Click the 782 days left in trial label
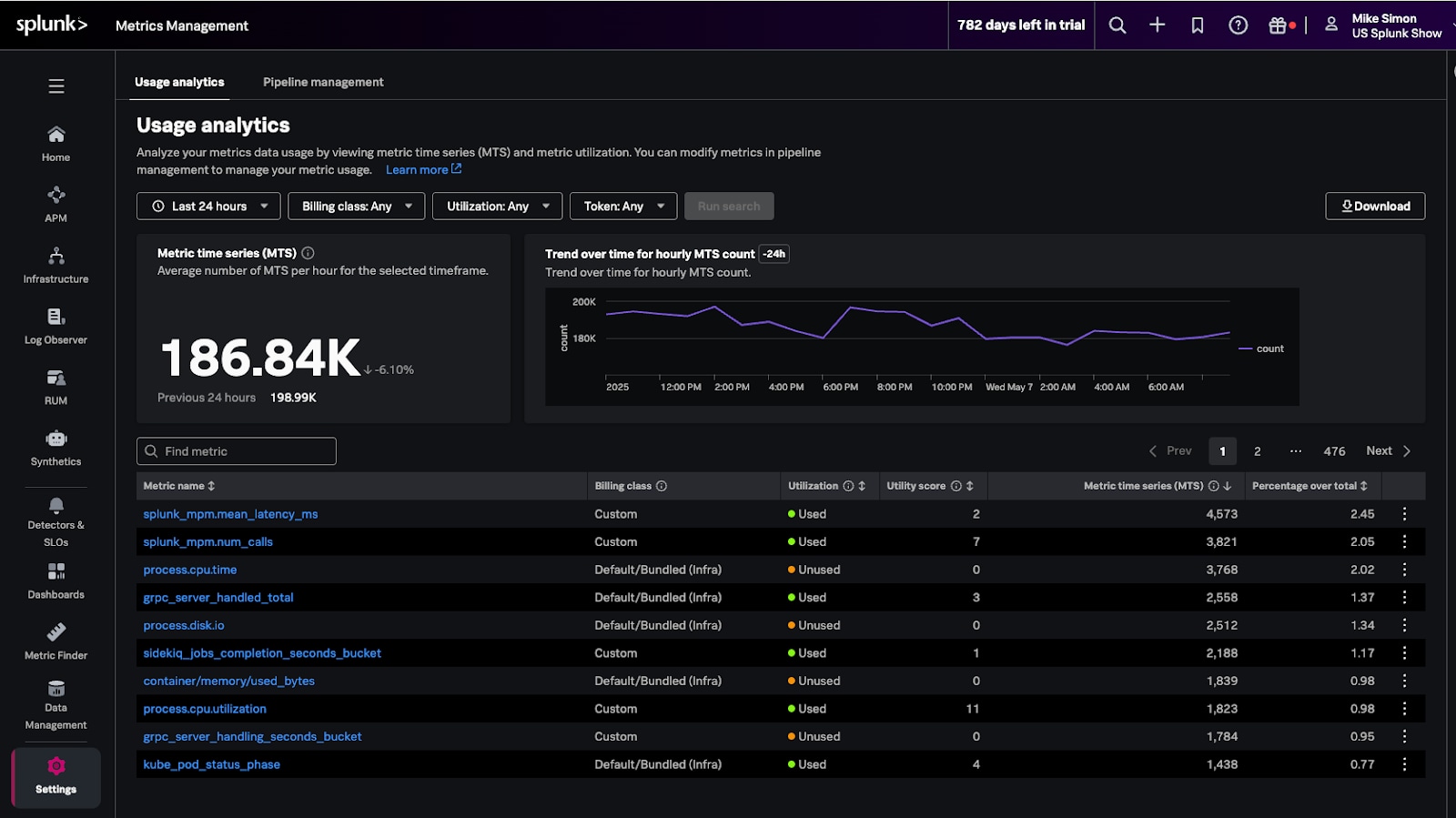This screenshot has width=1456, height=818. [x=1021, y=25]
